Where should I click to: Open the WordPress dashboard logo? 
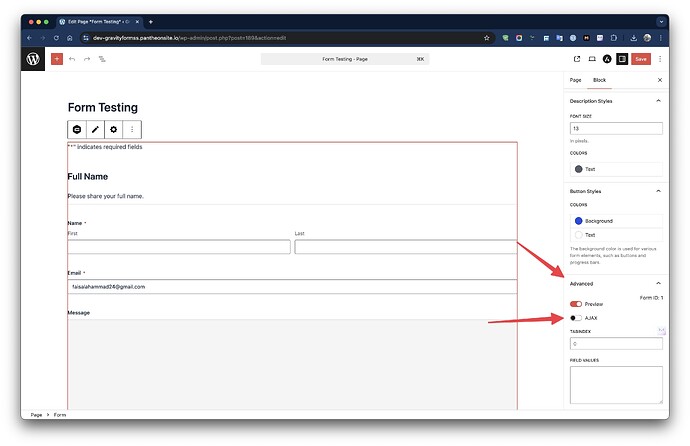click(x=33, y=59)
